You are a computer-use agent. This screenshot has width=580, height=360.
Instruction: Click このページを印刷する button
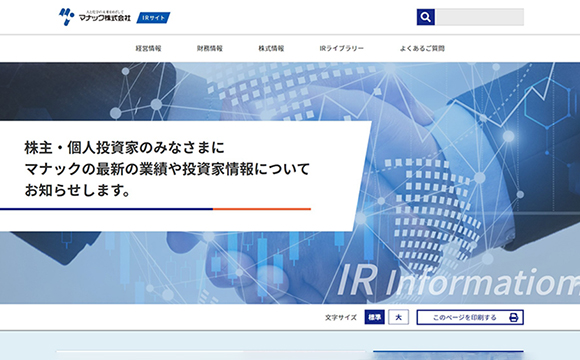tap(470, 317)
